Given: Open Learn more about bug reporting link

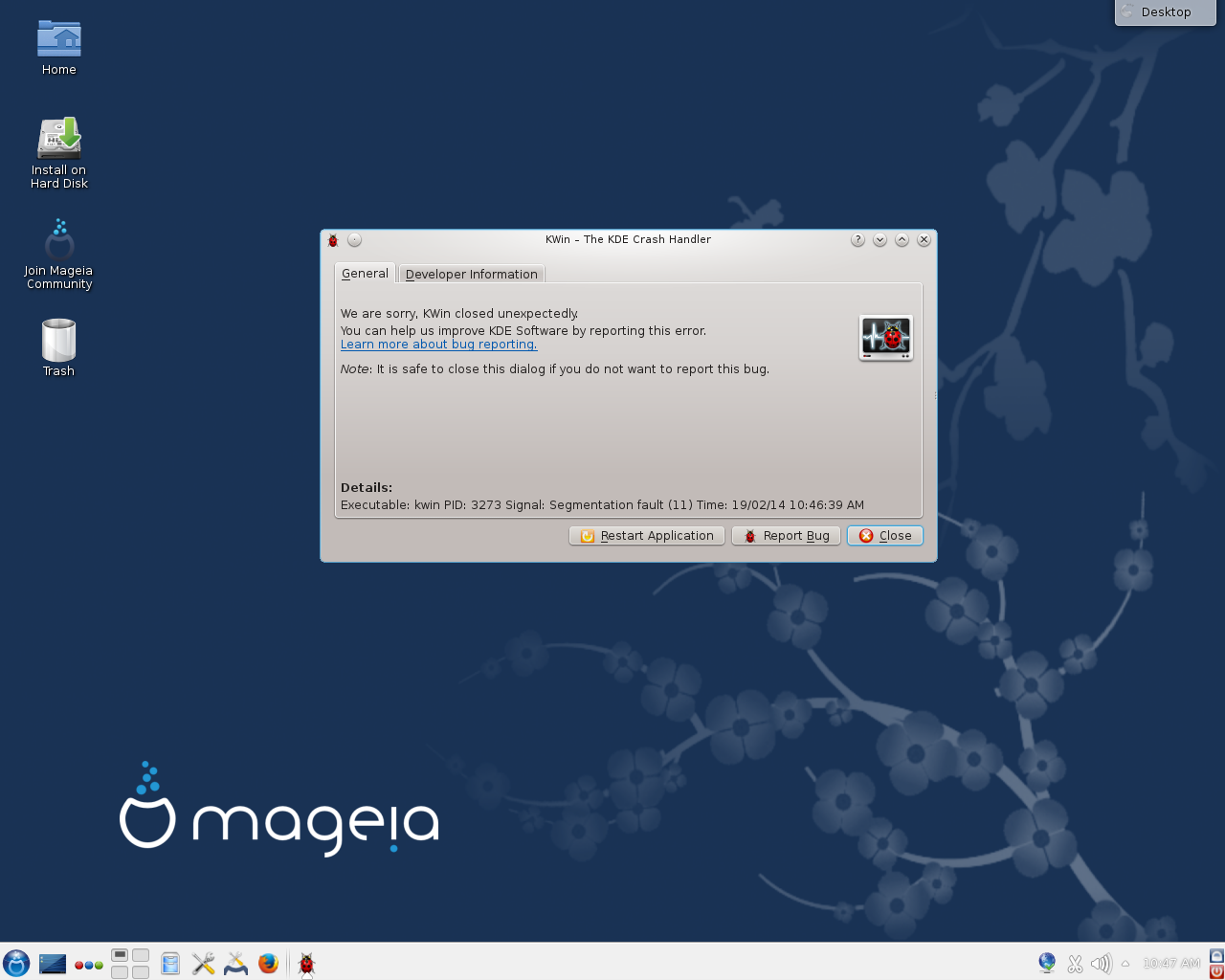Looking at the screenshot, I should point(438,345).
